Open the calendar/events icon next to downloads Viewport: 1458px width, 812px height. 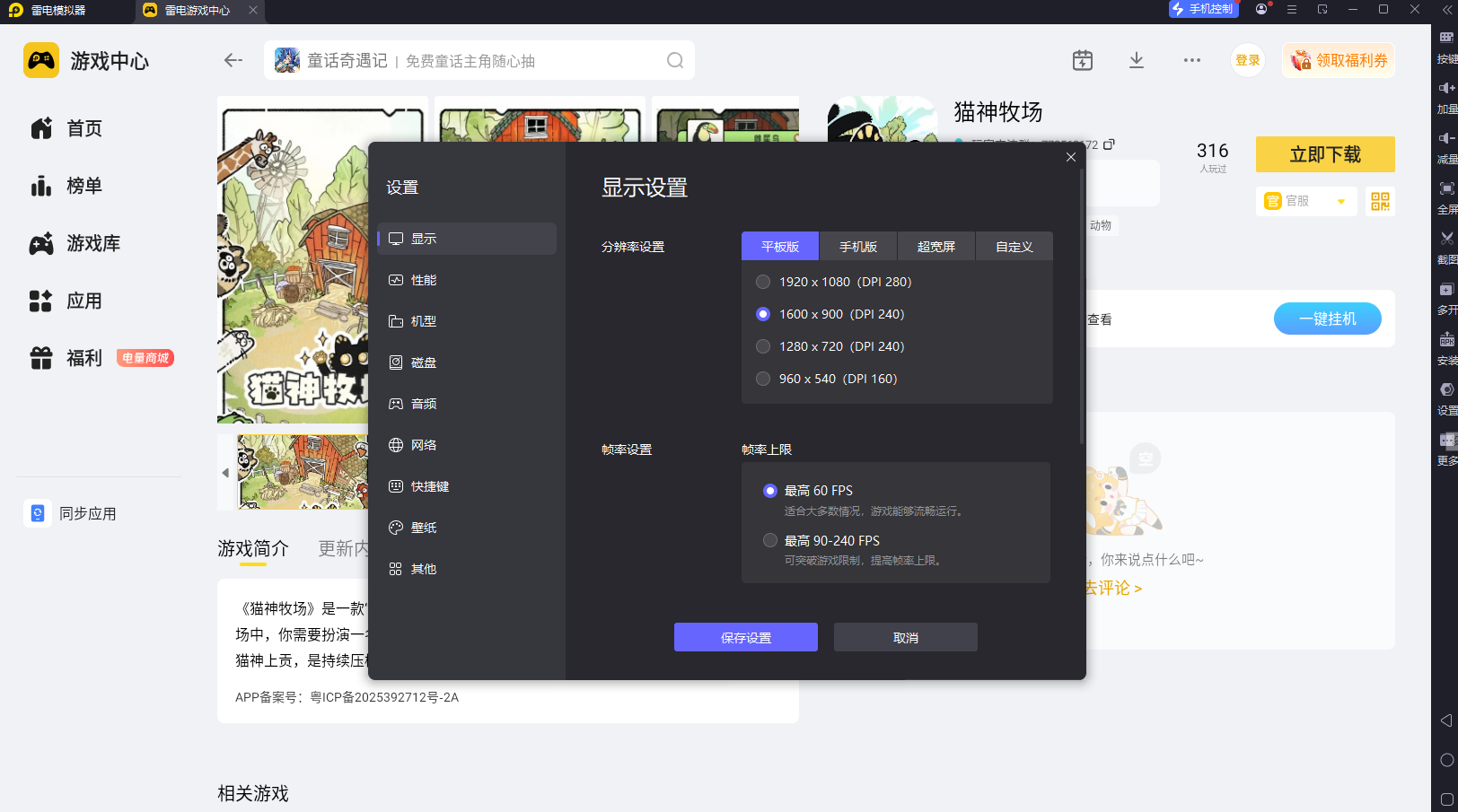(1082, 60)
